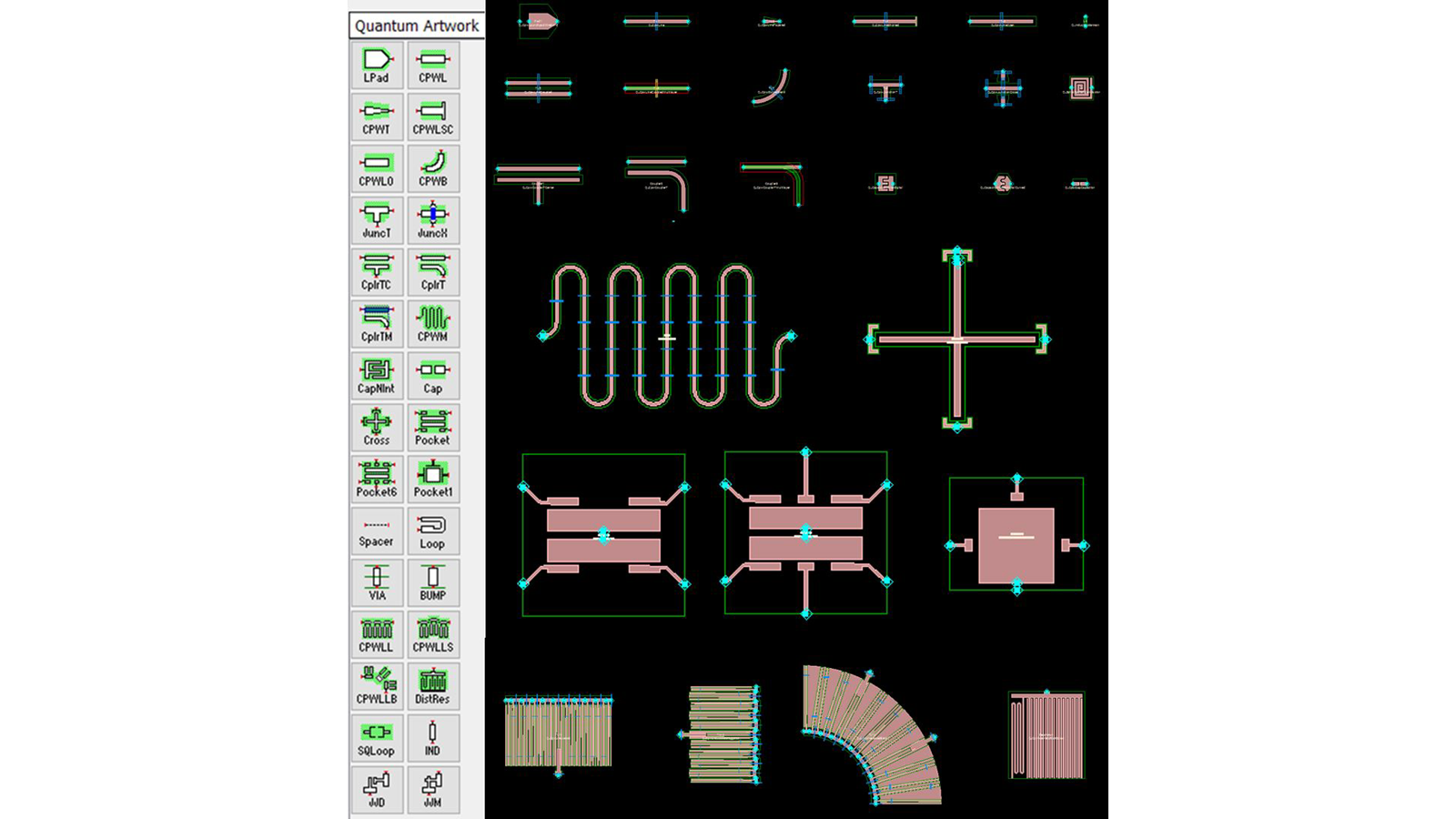This screenshot has width=1456, height=819.
Task: Choose the CPWT taper component
Action: (x=377, y=116)
